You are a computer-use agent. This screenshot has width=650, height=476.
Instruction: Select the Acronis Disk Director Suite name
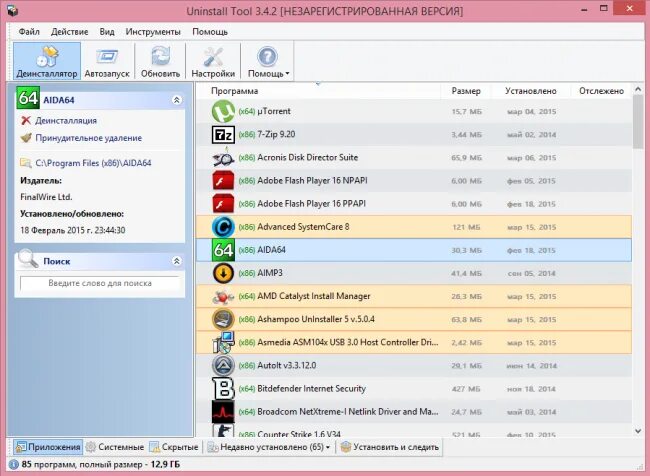click(x=307, y=158)
